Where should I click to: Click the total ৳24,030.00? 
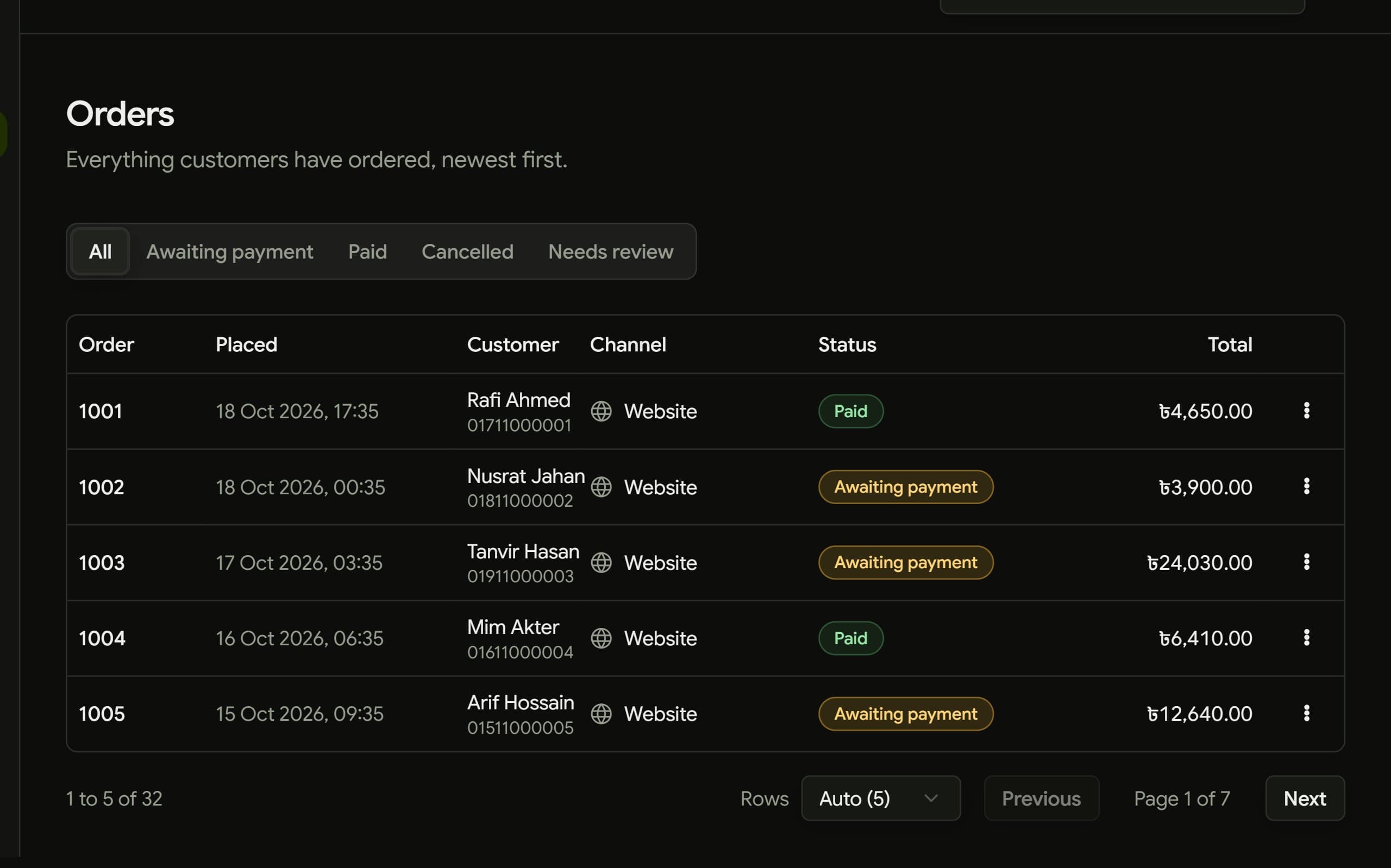(x=1199, y=563)
